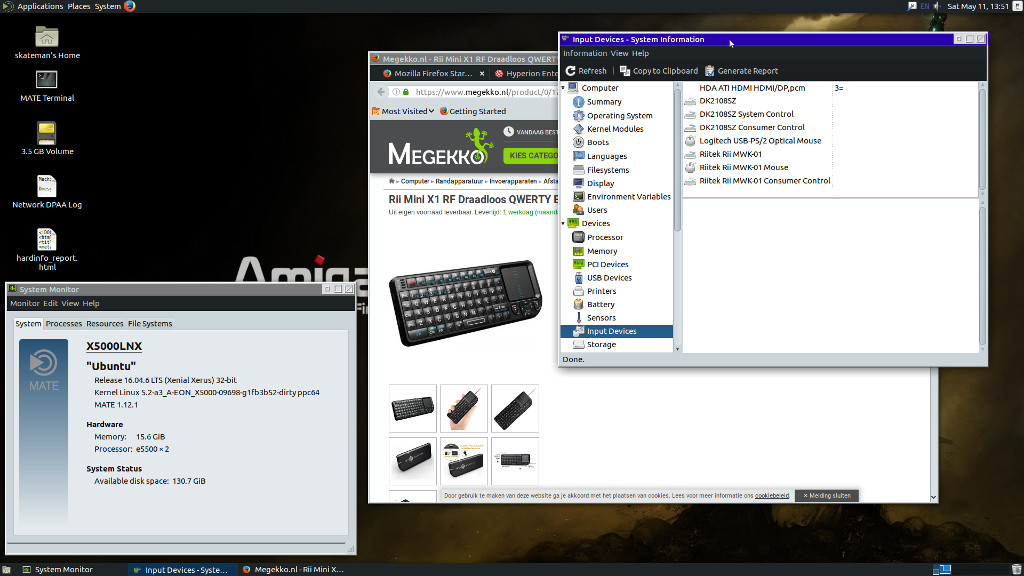Switch to Megekko.nl taskbar button
The height and width of the screenshot is (576, 1024).
click(293, 569)
